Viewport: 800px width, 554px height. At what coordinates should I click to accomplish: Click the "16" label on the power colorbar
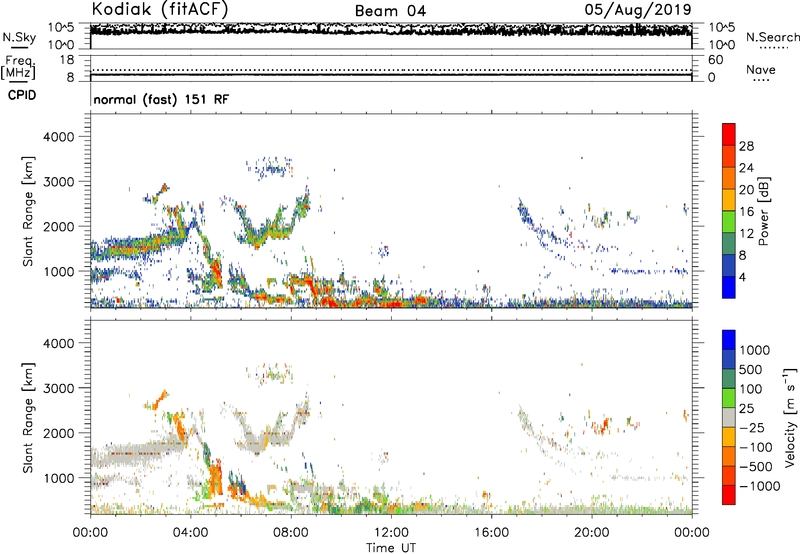coord(746,212)
